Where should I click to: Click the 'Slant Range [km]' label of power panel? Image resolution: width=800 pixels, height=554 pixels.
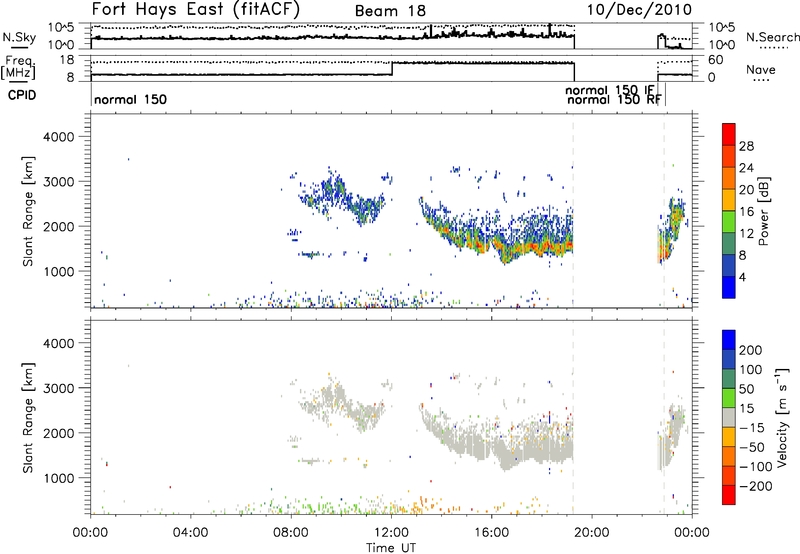(x=28, y=211)
